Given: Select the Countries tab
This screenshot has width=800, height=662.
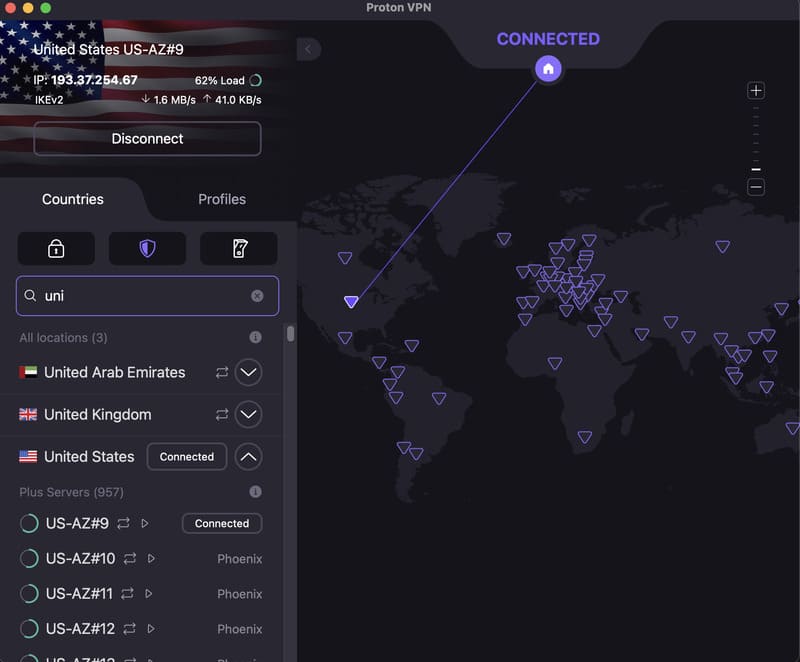Looking at the screenshot, I should [x=72, y=199].
